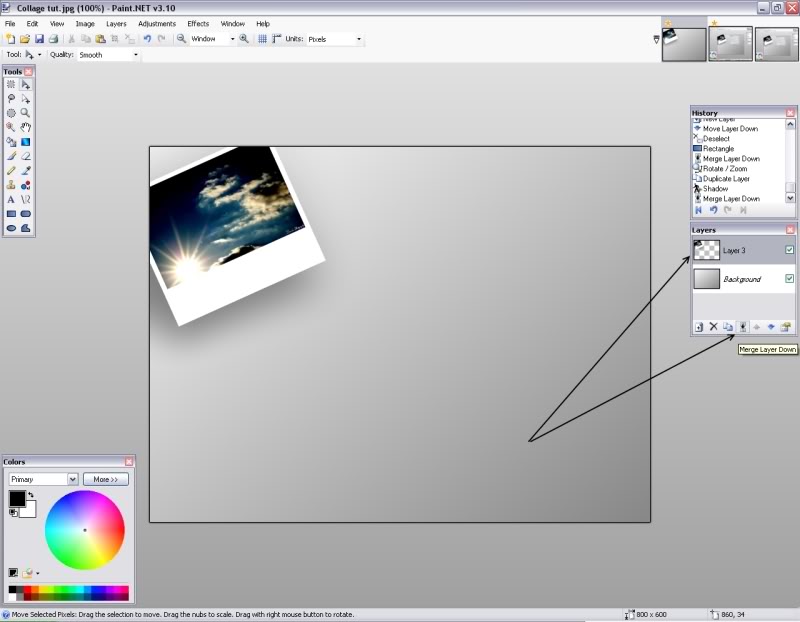The height and width of the screenshot is (622, 800).
Task: Select the Gradient tool
Action: point(26,142)
